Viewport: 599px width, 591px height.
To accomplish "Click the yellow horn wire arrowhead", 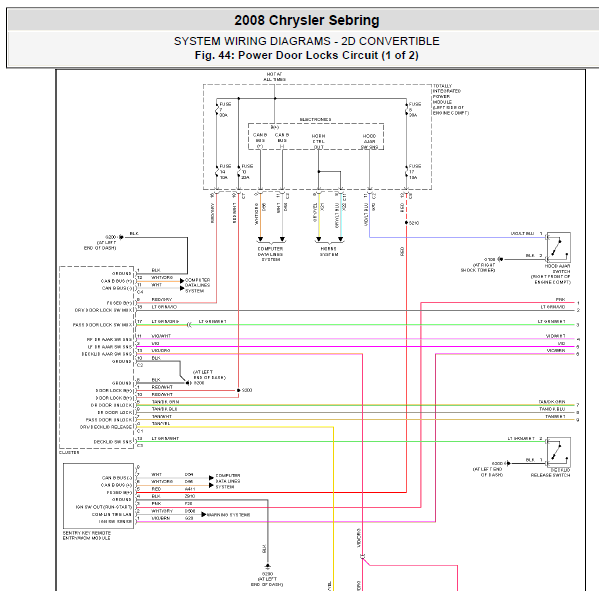I will point(318,240).
